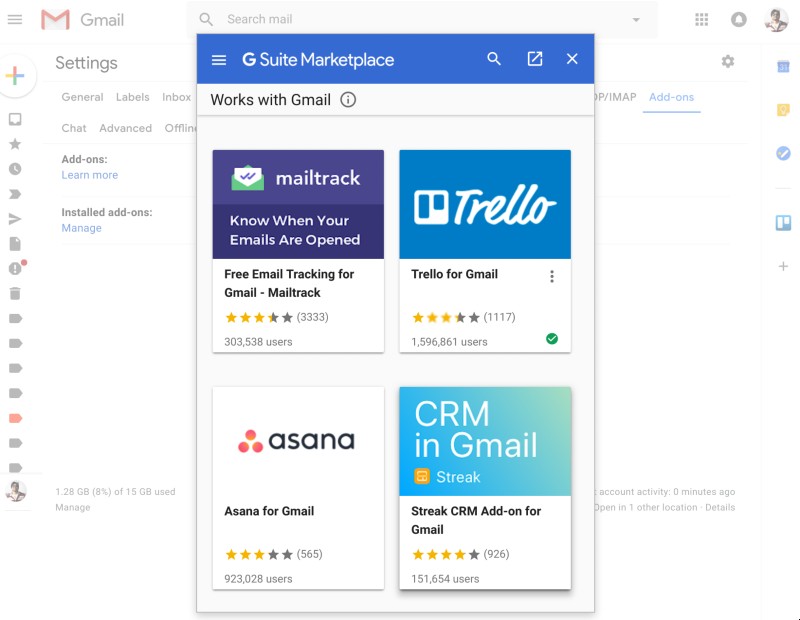Image resolution: width=800 pixels, height=620 pixels.
Task: Open more options for Trello for Gmail
Action: point(552,277)
